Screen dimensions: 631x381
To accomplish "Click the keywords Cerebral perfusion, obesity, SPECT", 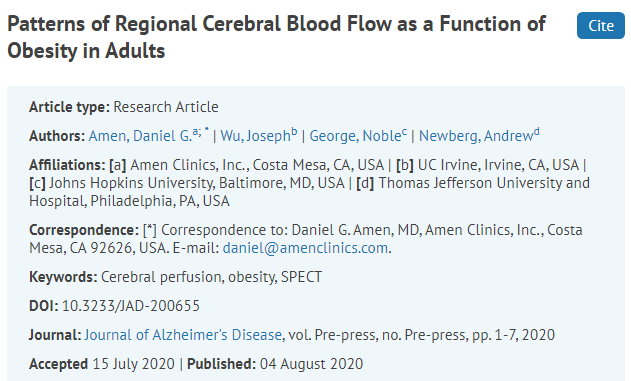I will tap(211, 277).
